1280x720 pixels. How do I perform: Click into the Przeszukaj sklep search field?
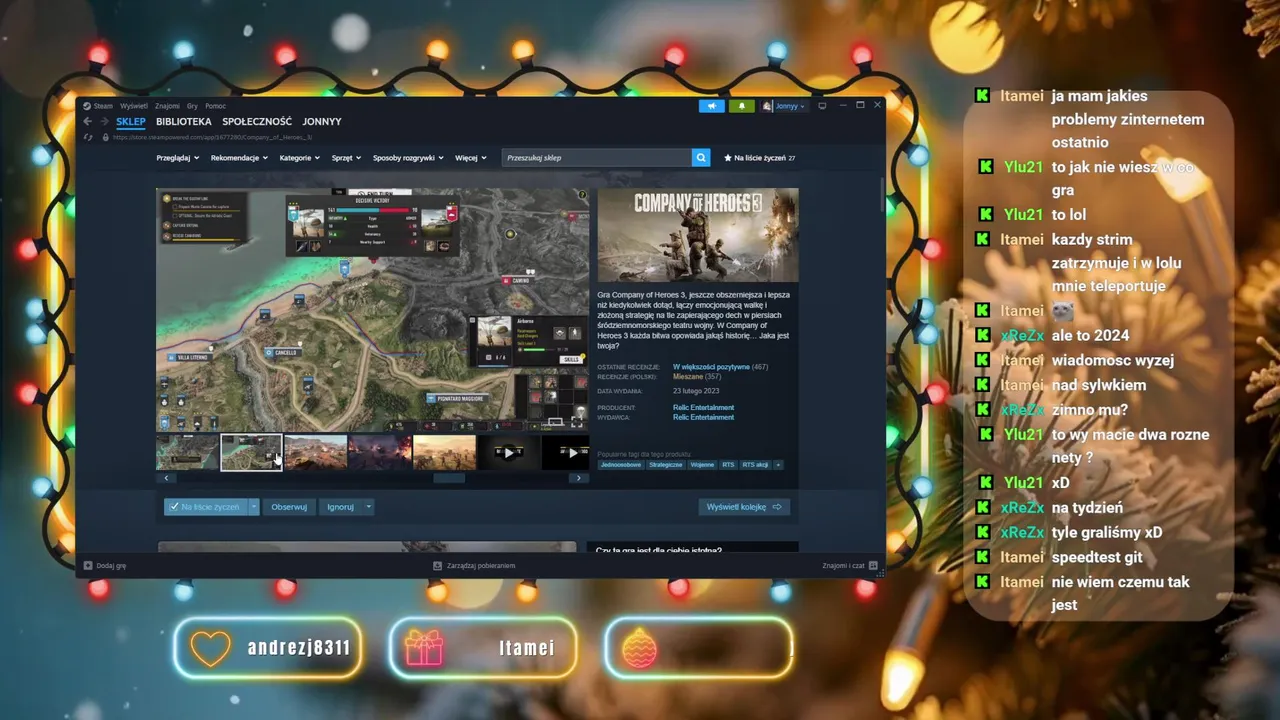[x=597, y=157]
